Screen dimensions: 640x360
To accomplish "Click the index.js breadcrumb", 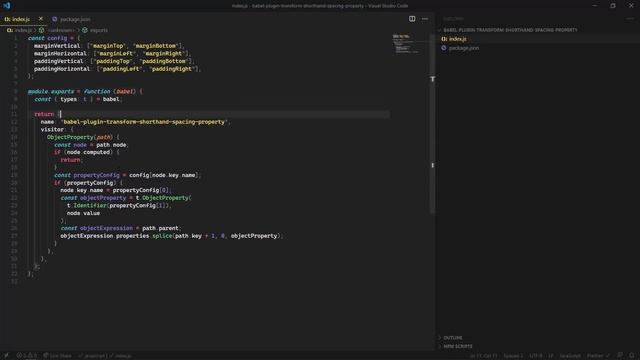I will (x=19, y=30).
